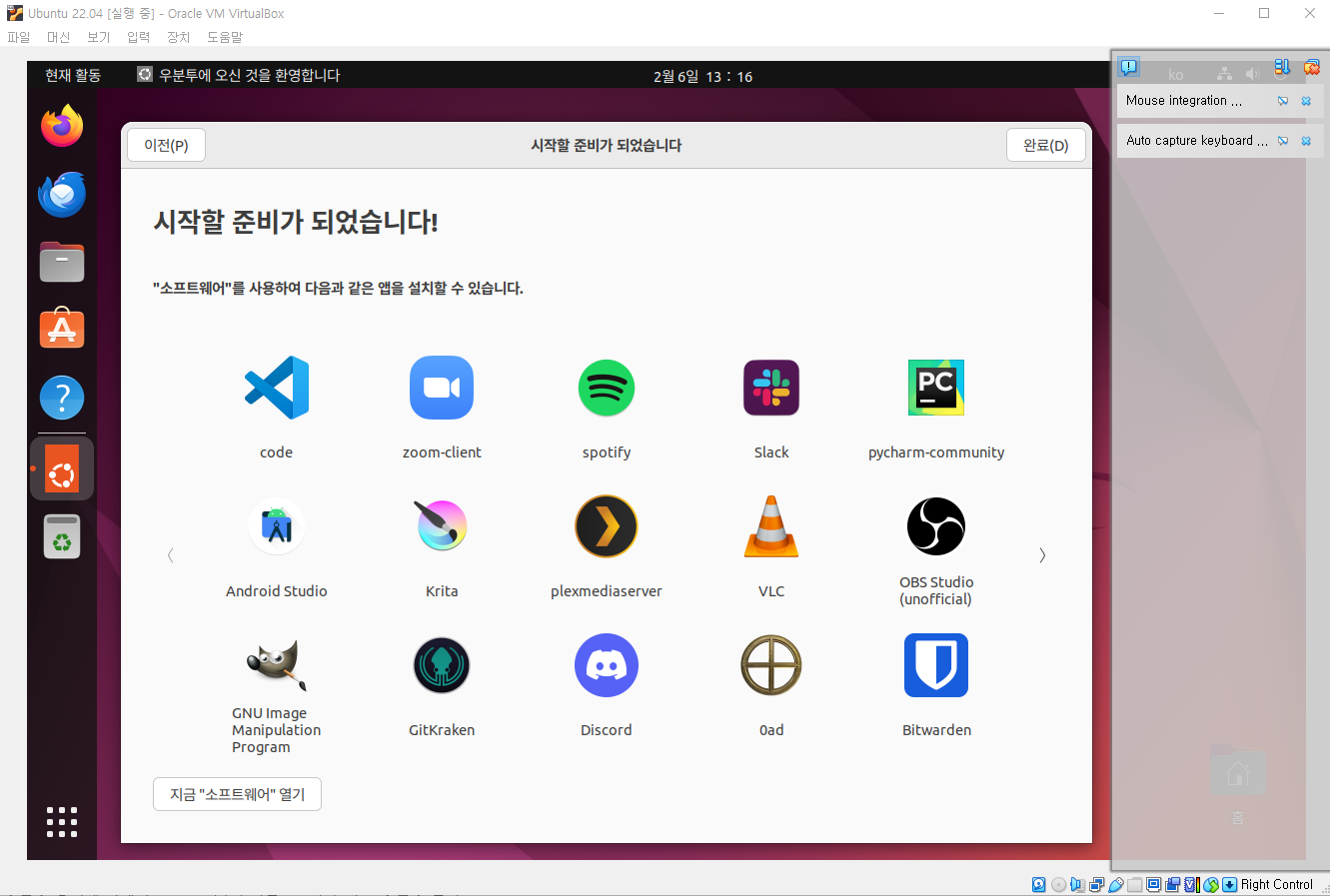Click the hard disk status bar indicator
Image resolution: width=1330 pixels, height=896 pixels.
[1039, 884]
